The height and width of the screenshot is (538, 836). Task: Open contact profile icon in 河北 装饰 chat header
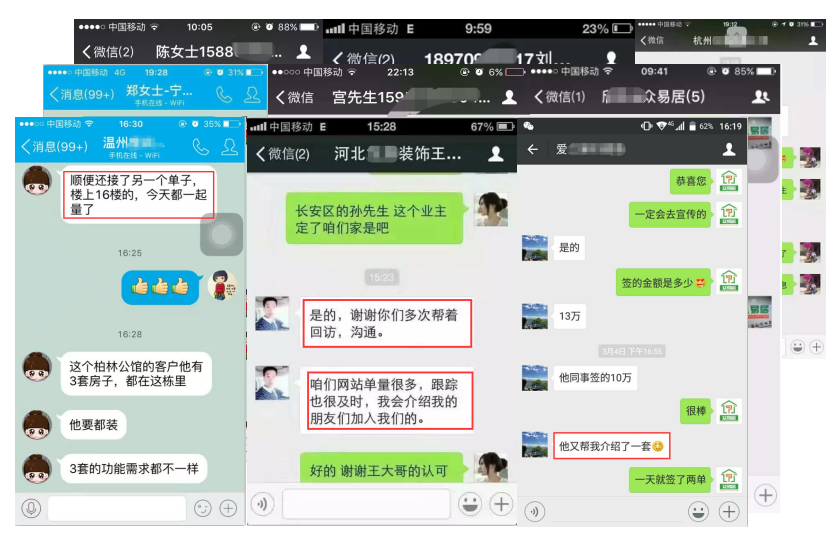click(496, 154)
